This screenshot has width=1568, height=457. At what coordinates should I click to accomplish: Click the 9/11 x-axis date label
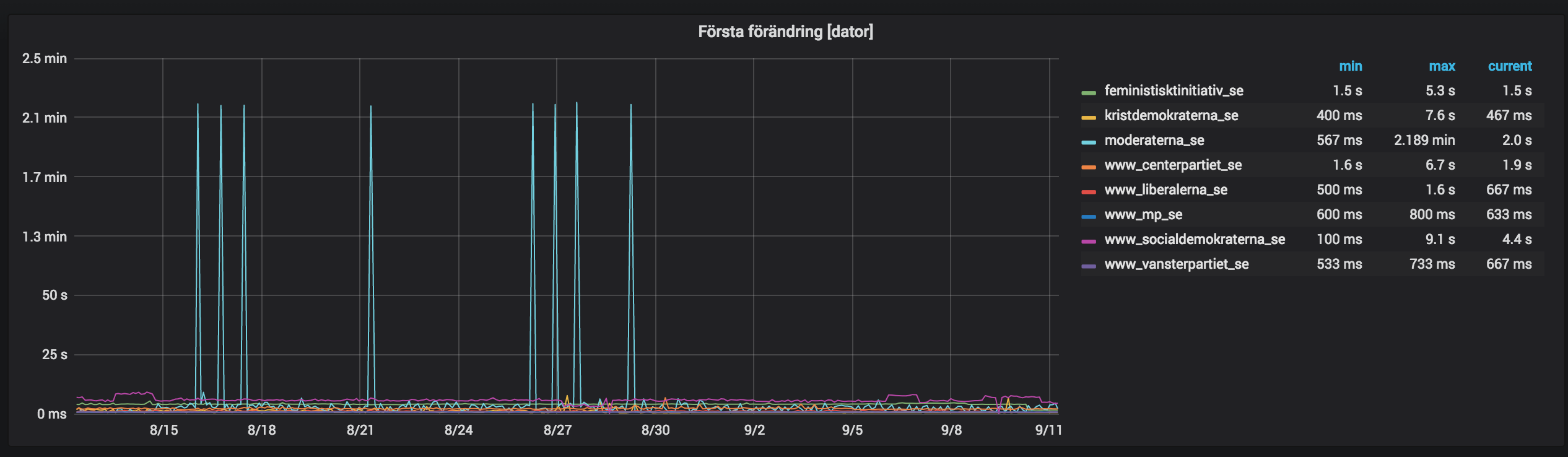click(x=1048, y=430)
